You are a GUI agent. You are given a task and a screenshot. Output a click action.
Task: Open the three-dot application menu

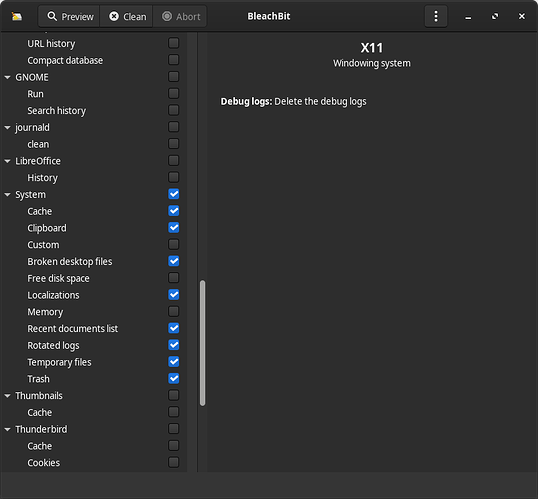pos(436,16)
